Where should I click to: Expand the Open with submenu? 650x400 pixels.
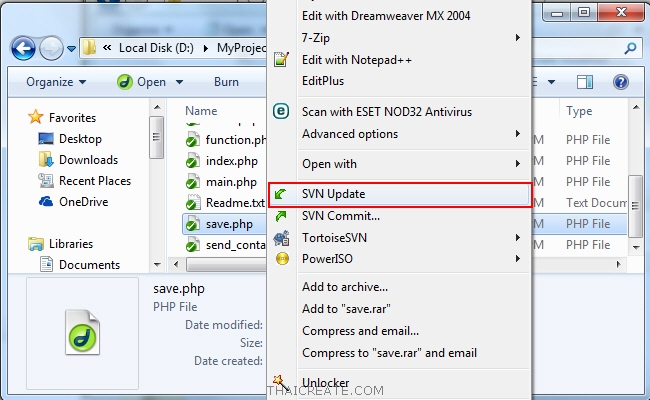click(x=518, y=164)
